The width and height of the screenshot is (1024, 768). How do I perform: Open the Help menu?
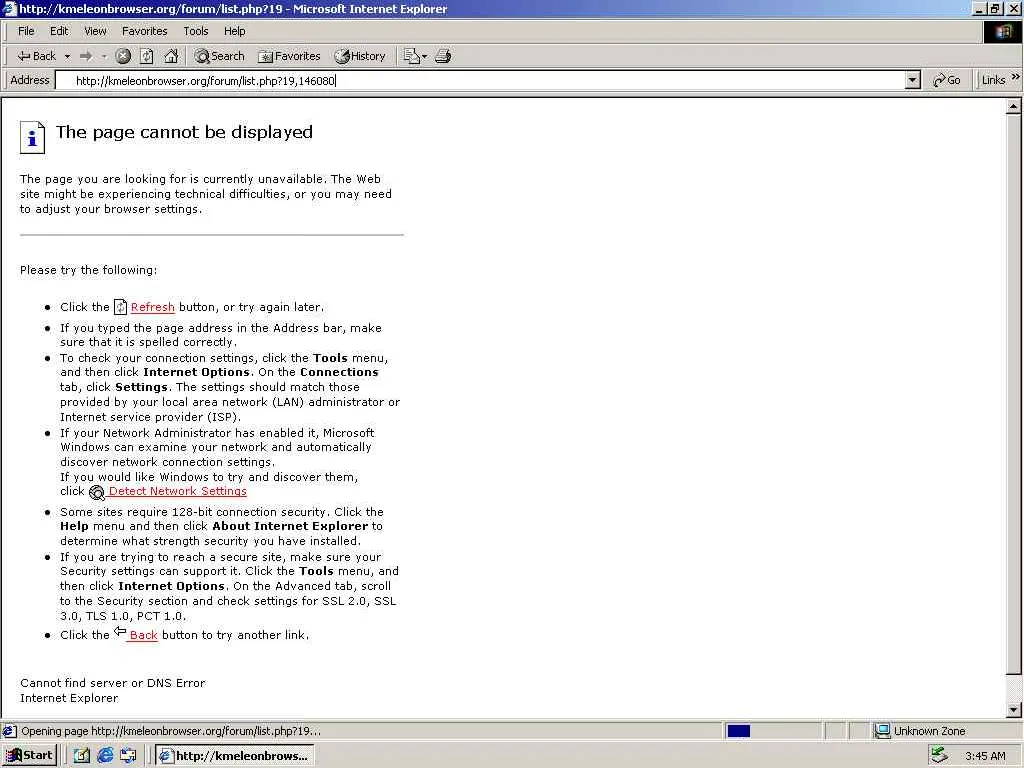[234, 31]
